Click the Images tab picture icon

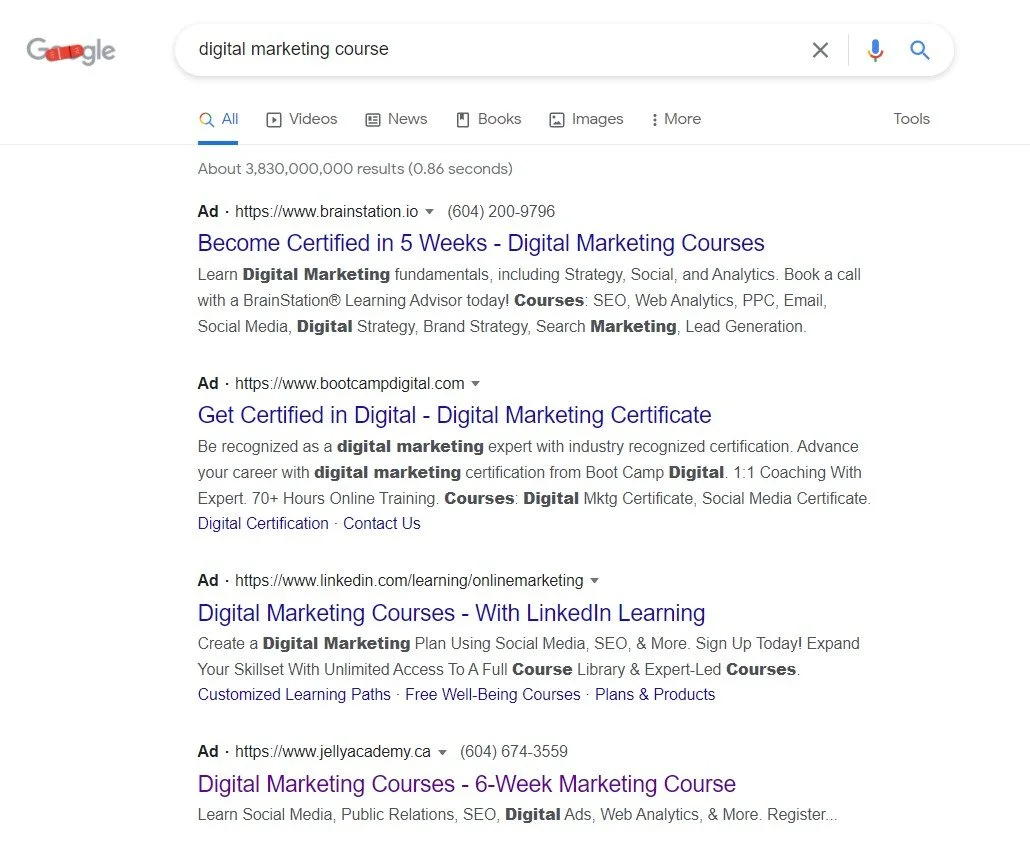point(556,120)
